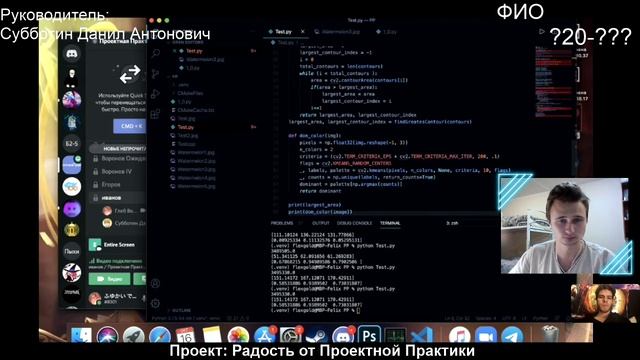Open the Иванов voice channel
Screen dimensions: 640x360
117,198
